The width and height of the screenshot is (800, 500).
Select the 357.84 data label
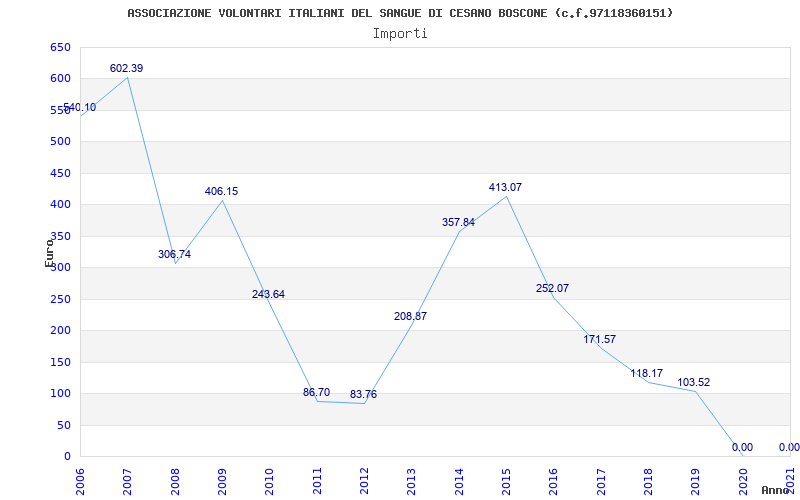(458, 222)
